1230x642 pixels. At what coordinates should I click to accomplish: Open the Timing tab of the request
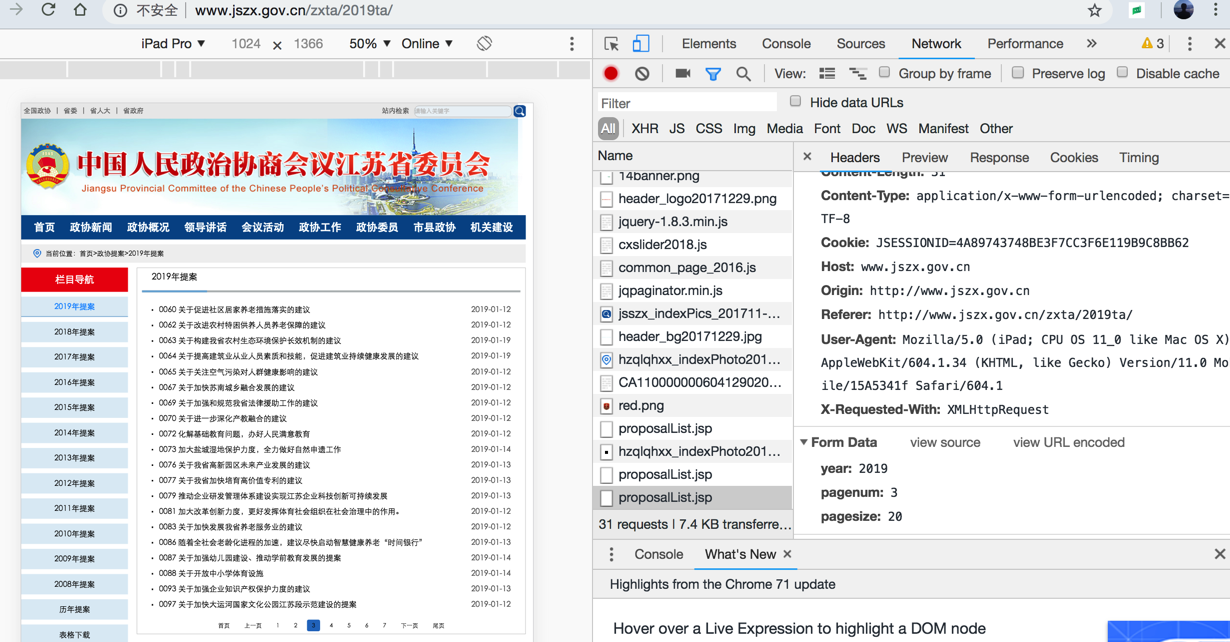coord(1139,158)
